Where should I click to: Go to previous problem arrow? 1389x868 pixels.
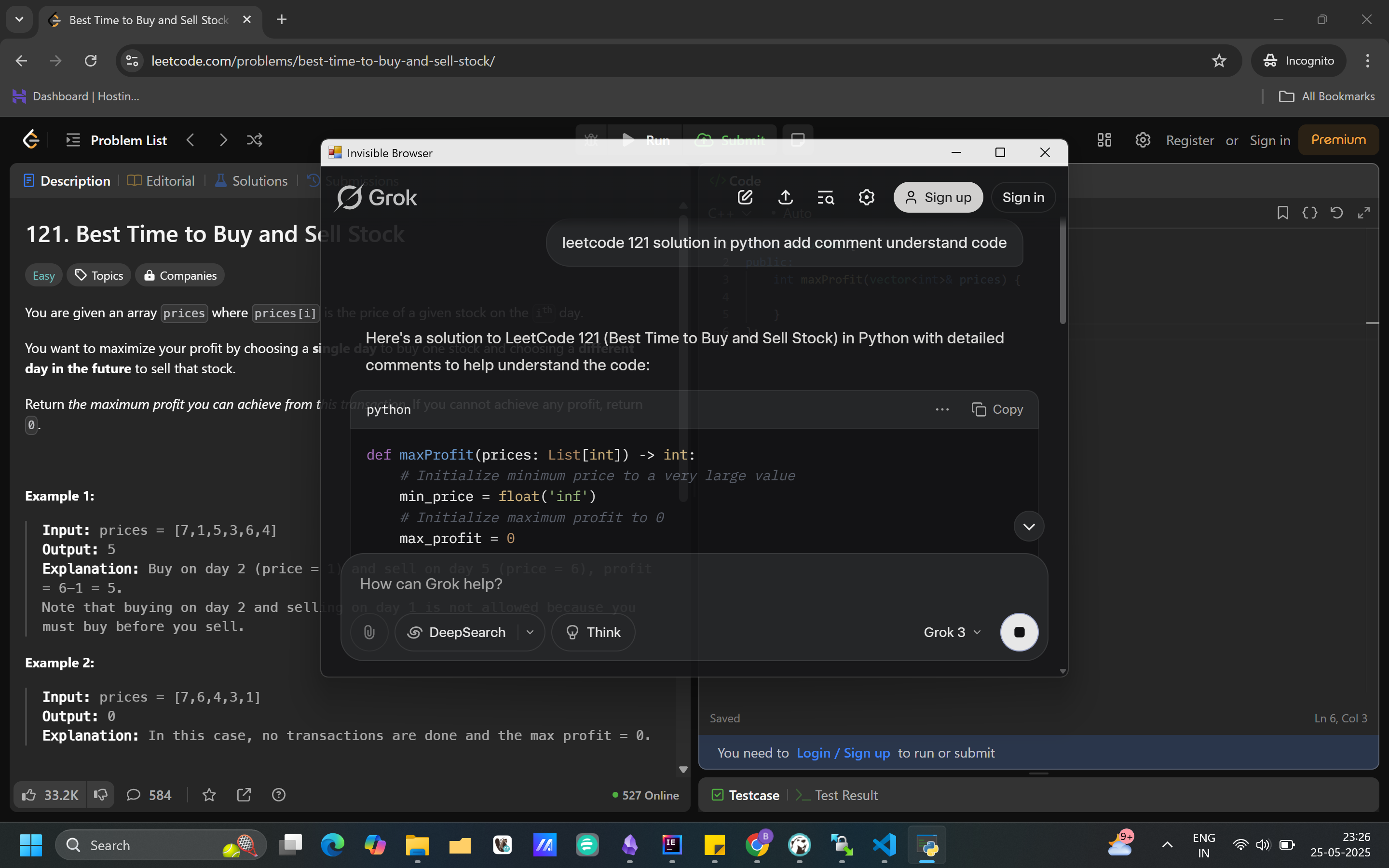[x=191, y=140]
